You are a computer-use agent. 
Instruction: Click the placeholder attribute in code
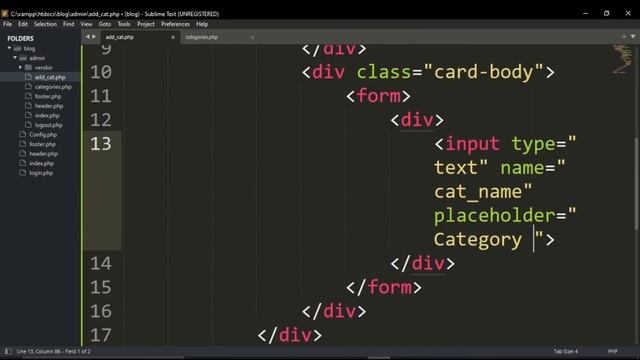pos(495,216)
